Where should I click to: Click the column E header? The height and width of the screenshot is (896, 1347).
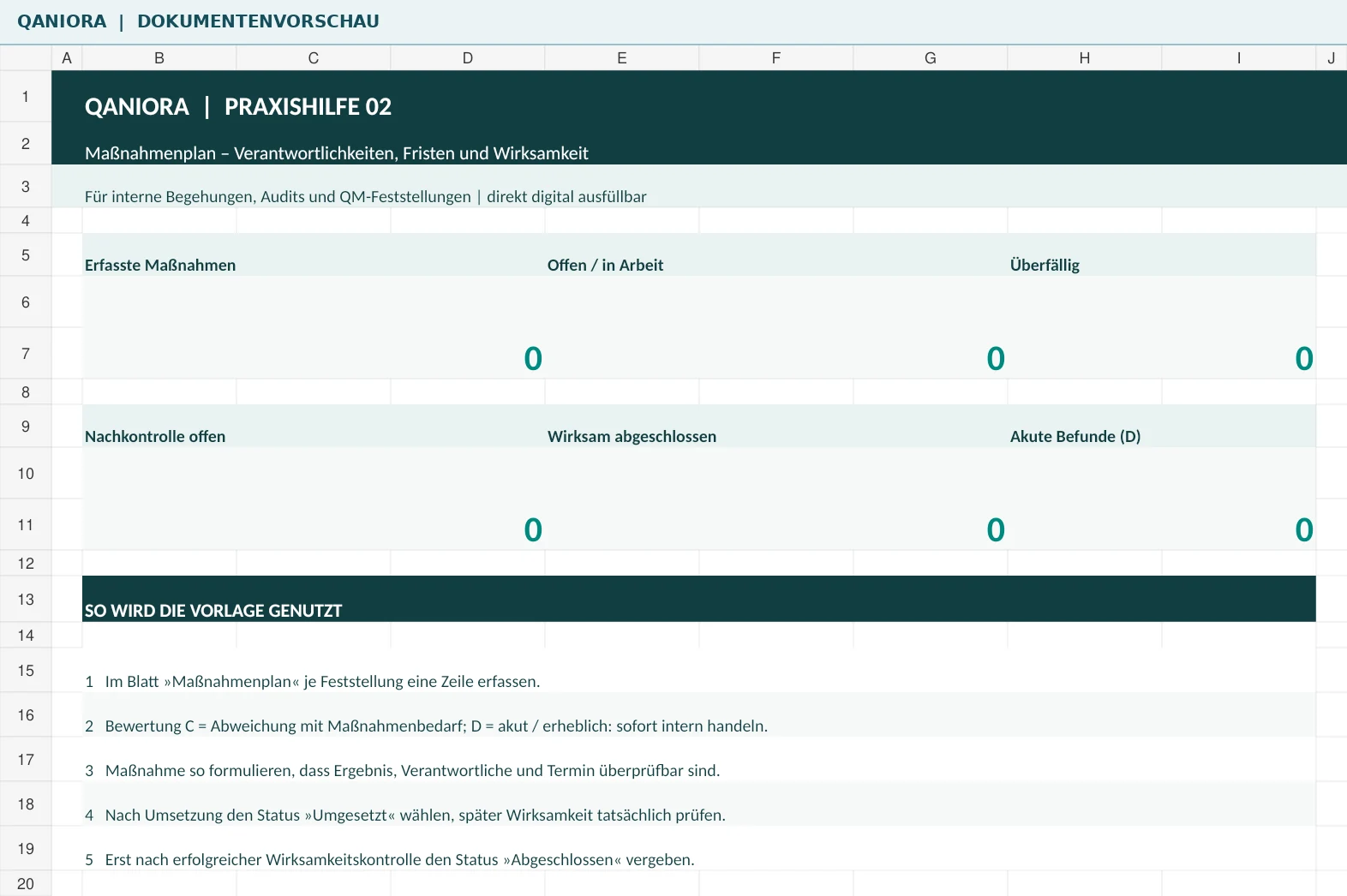[622, 58]
